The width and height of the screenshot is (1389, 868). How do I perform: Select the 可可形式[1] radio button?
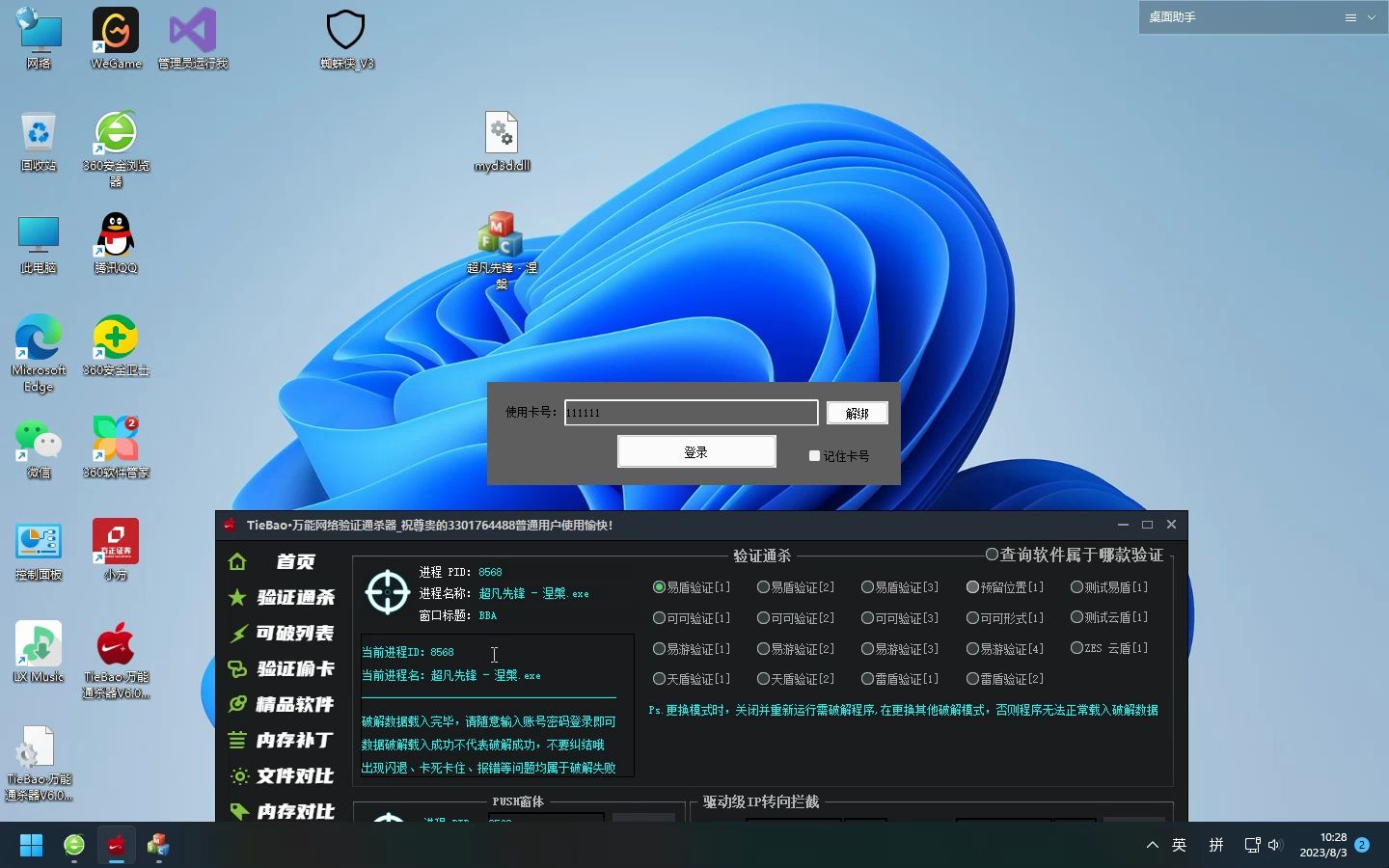[972, 618]
